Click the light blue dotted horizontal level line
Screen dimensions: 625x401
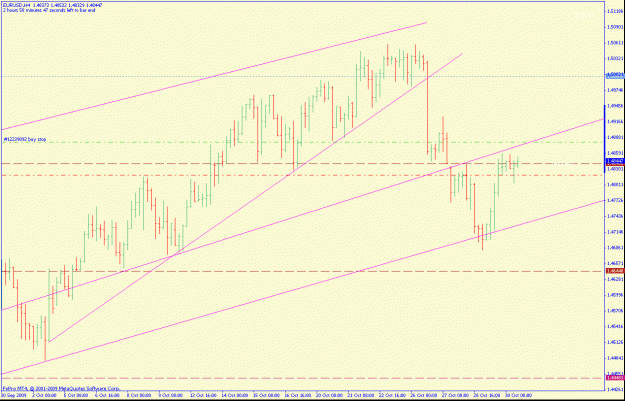coord(302,76)
